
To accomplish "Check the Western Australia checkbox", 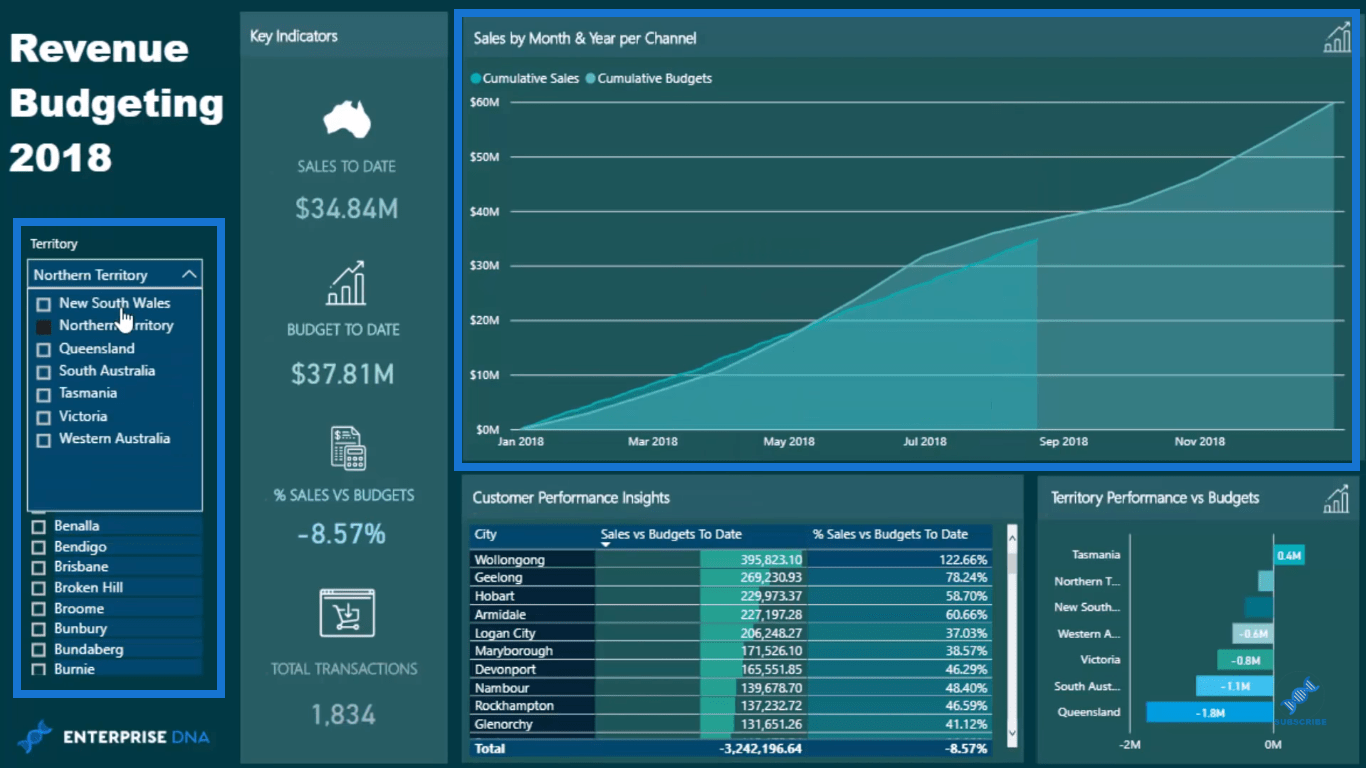I will [43, 440].
